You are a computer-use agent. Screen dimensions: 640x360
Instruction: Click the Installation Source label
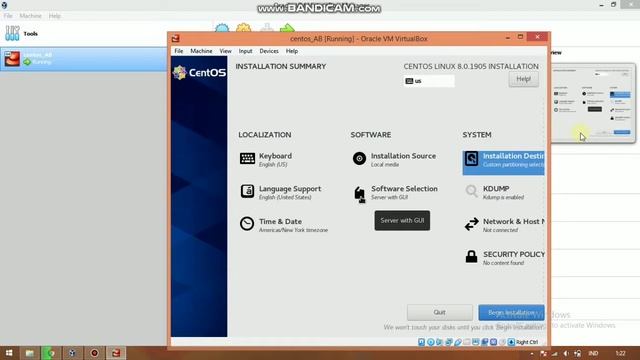[403, 156]
